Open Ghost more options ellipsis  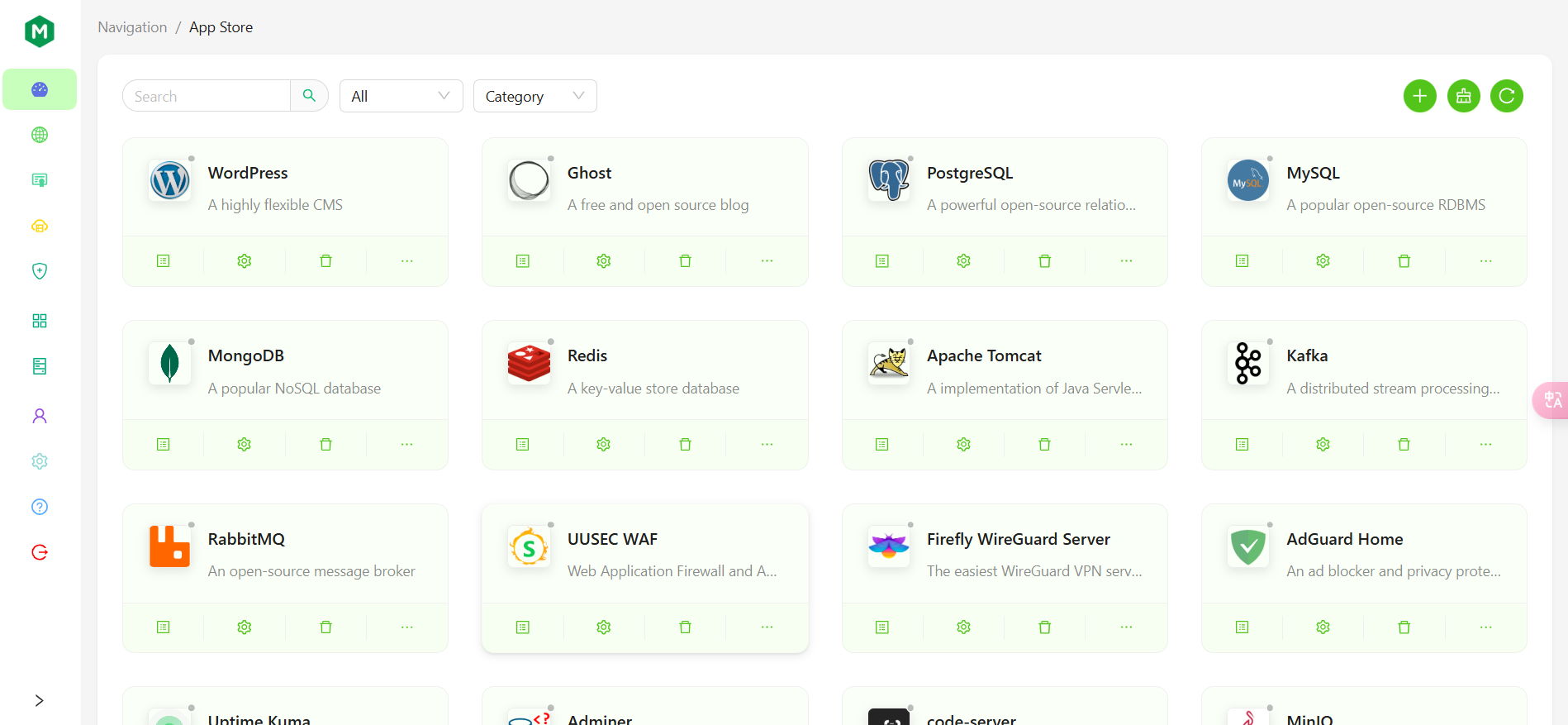(x=767, y=261)
